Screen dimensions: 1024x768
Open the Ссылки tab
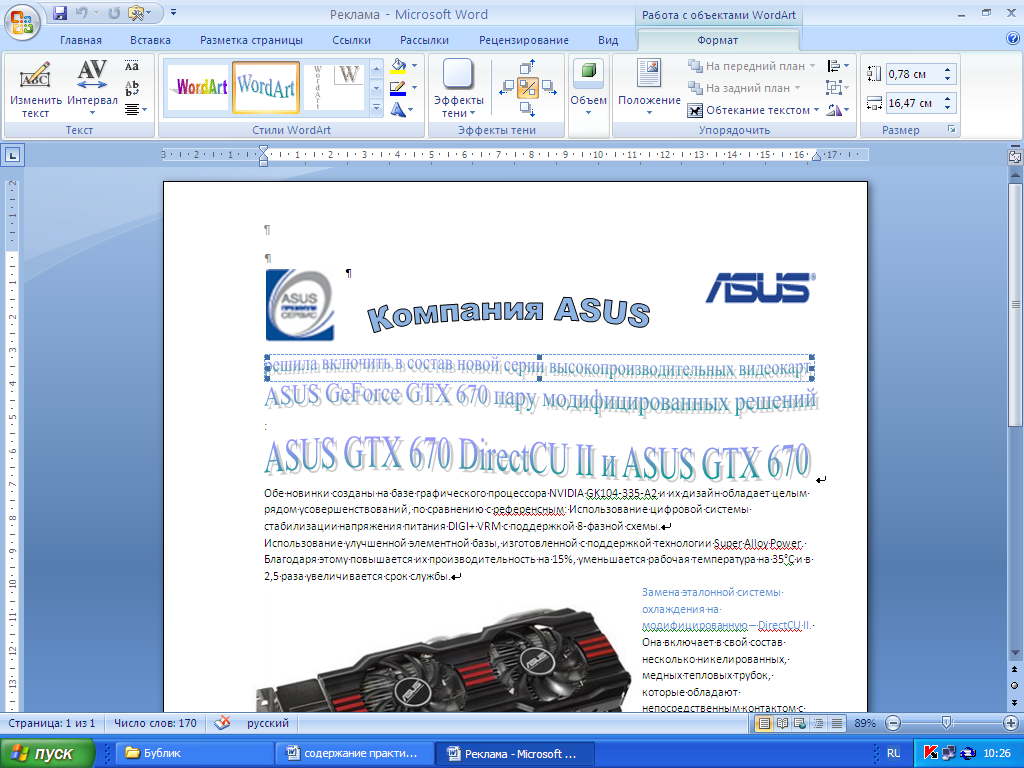point(351,40)
